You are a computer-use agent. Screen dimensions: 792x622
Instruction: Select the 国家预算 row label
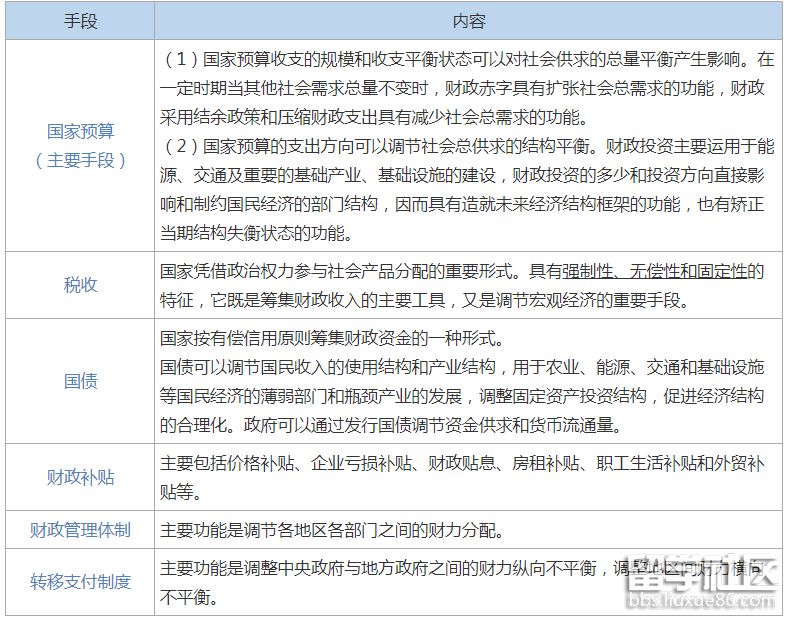80,132
